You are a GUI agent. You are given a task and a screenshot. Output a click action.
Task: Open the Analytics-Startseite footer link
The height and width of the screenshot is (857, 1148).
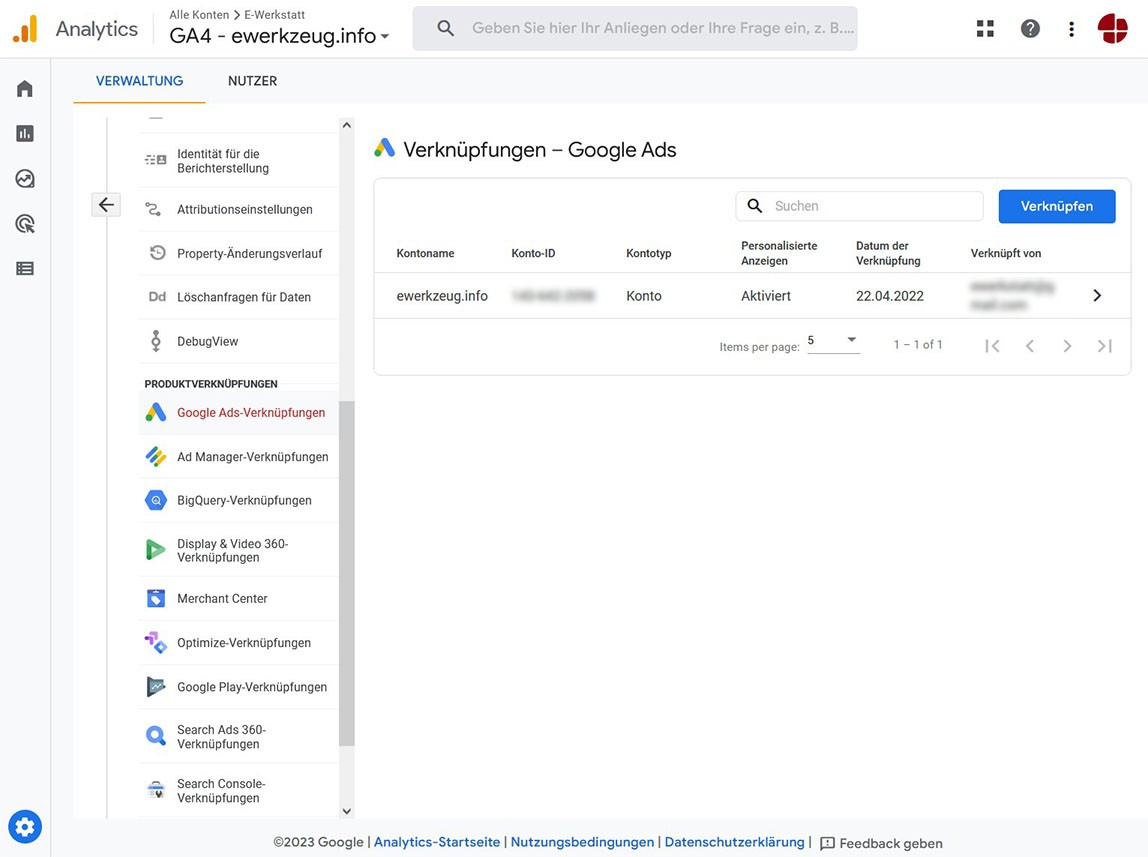pos(437,842)
